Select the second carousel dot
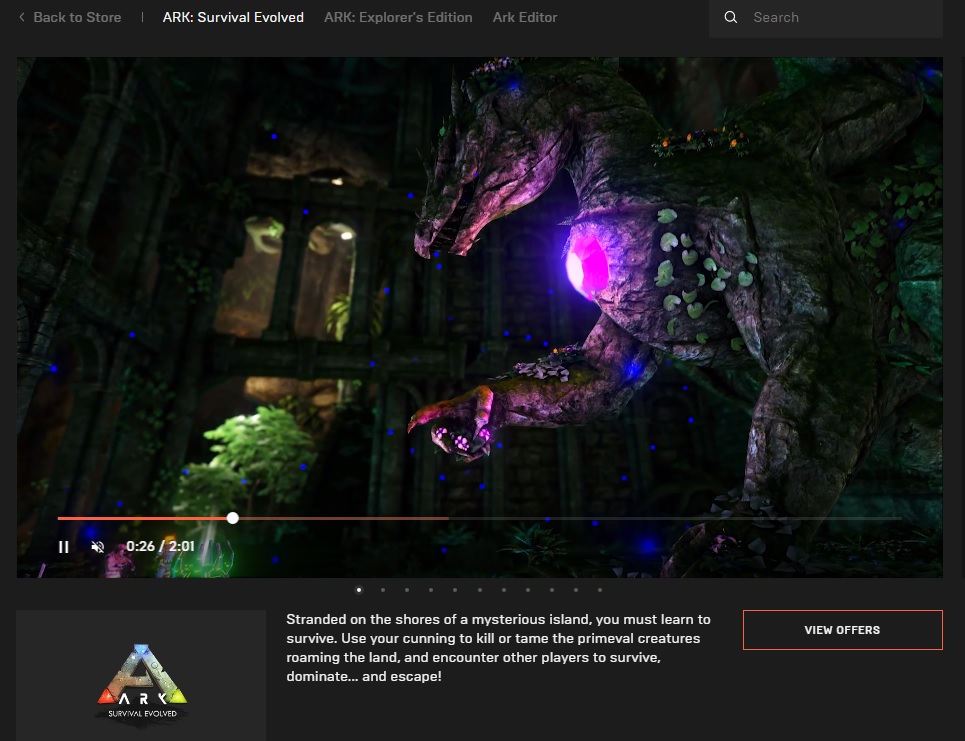The height and width of the screenshot is (741, 965). tap(383, 590)
